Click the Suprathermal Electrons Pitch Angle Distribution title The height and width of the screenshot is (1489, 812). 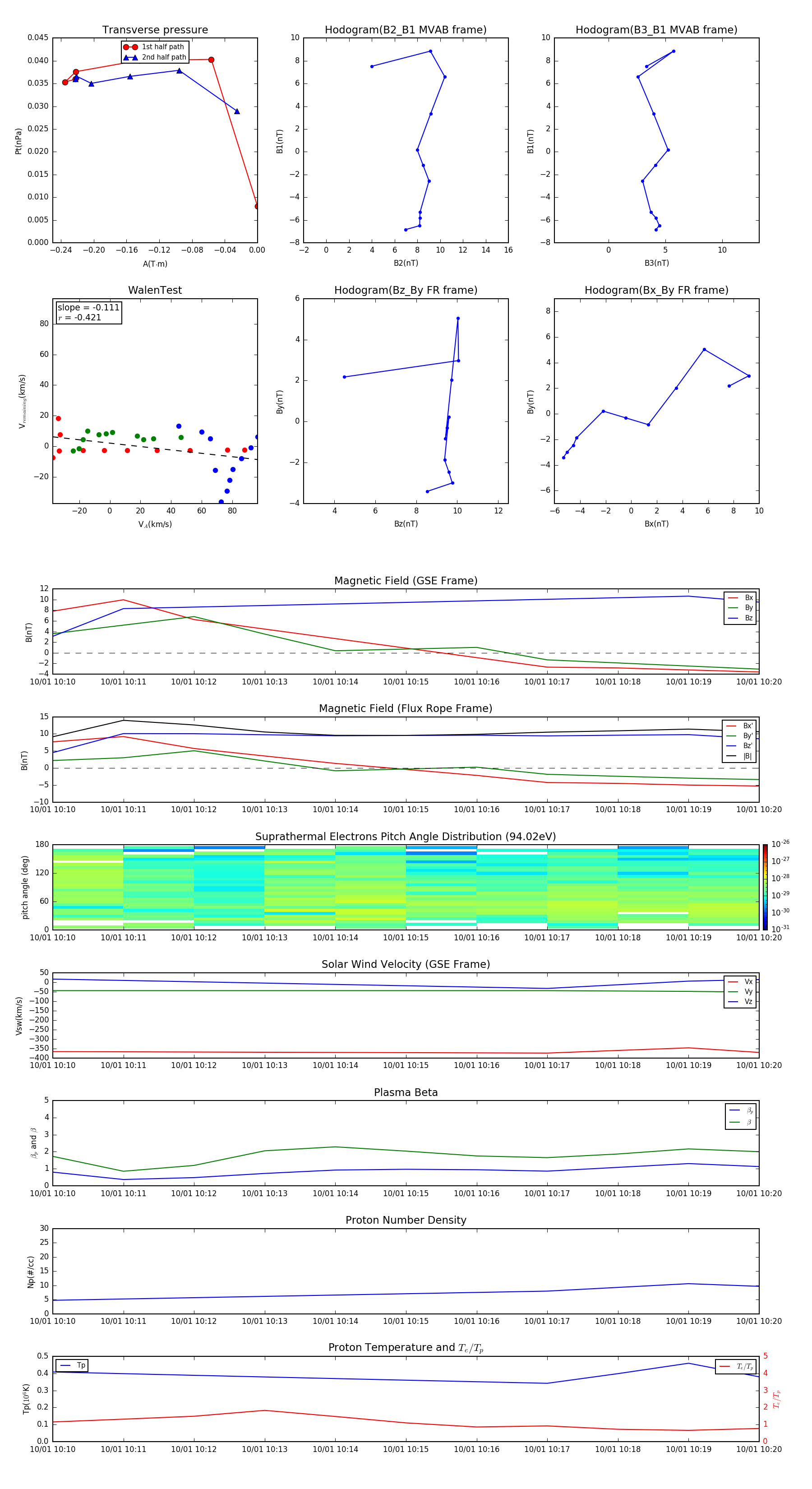pyautogui.click(x=406, y=837)
